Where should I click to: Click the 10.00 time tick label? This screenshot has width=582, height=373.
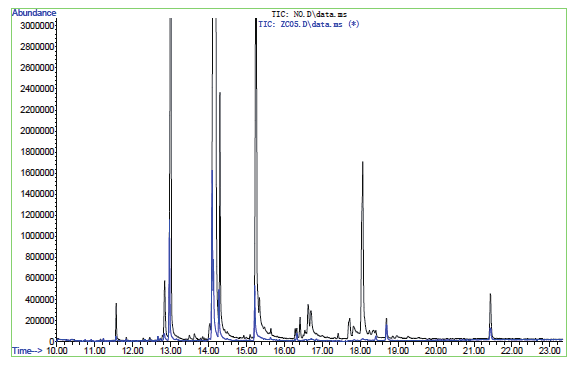(x=57, y=351)
